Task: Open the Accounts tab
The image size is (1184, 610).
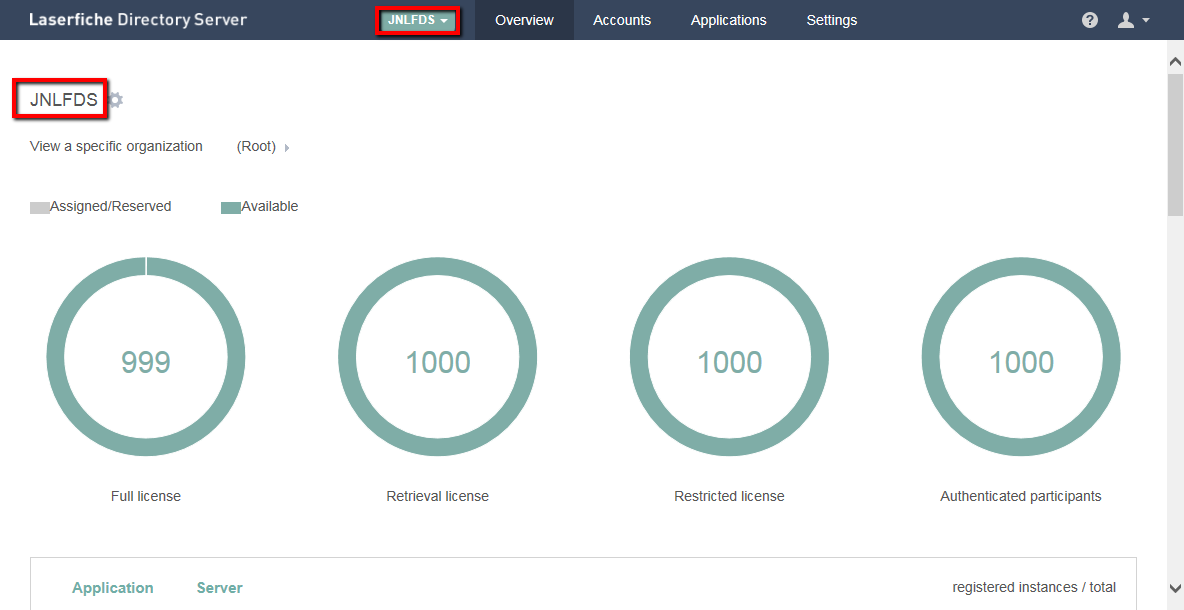Action: pos(622,20)
